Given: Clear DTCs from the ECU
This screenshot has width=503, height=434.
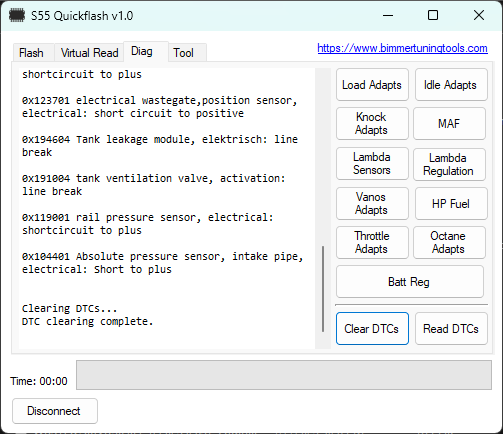Looking at the screenshot, I should coord(372,328).
